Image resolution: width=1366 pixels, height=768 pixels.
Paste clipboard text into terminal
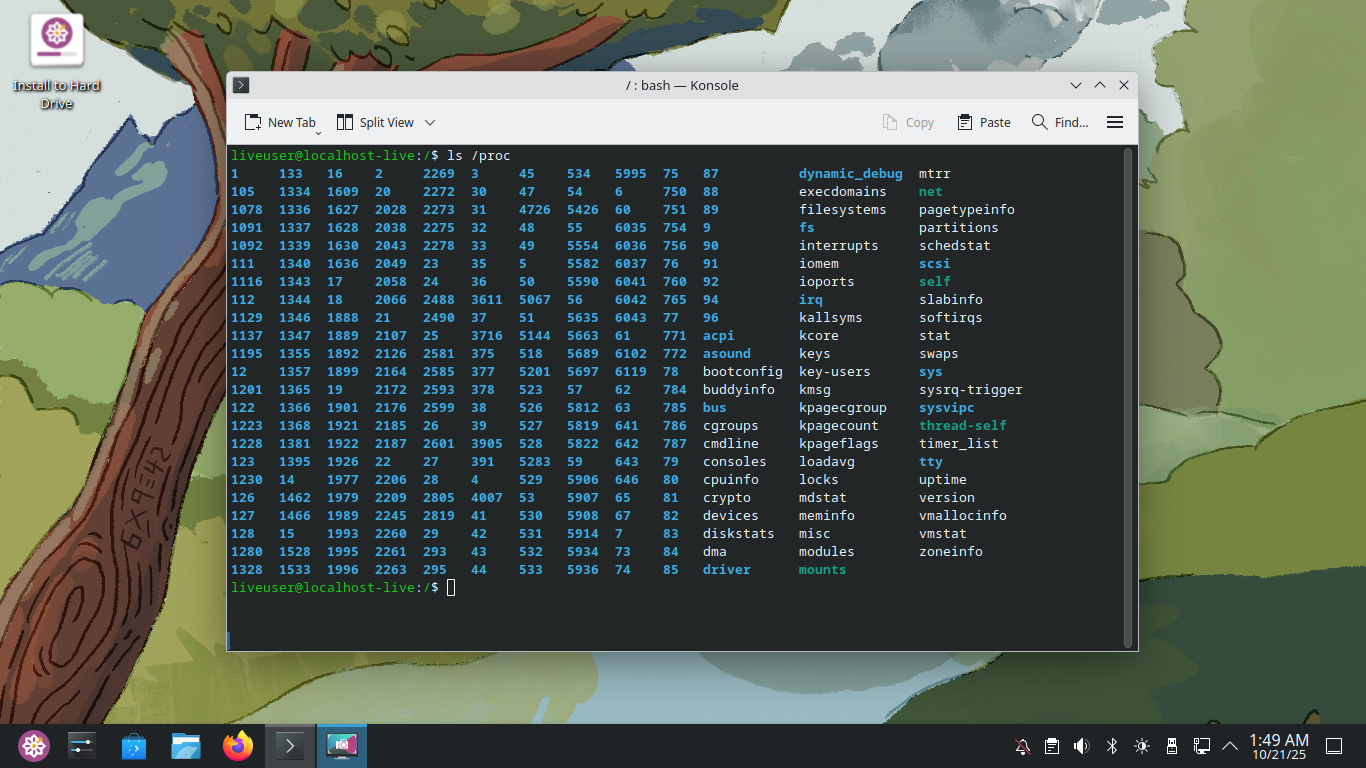[x=984, y=122]
